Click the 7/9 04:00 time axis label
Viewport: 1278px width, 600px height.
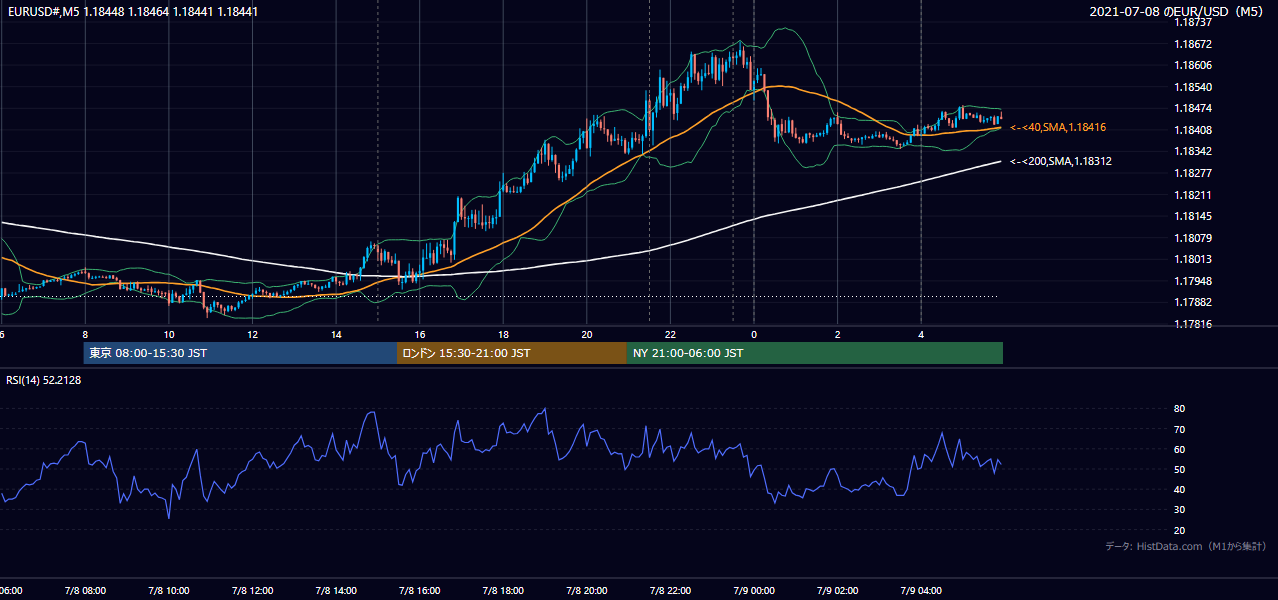click(921, 590)
